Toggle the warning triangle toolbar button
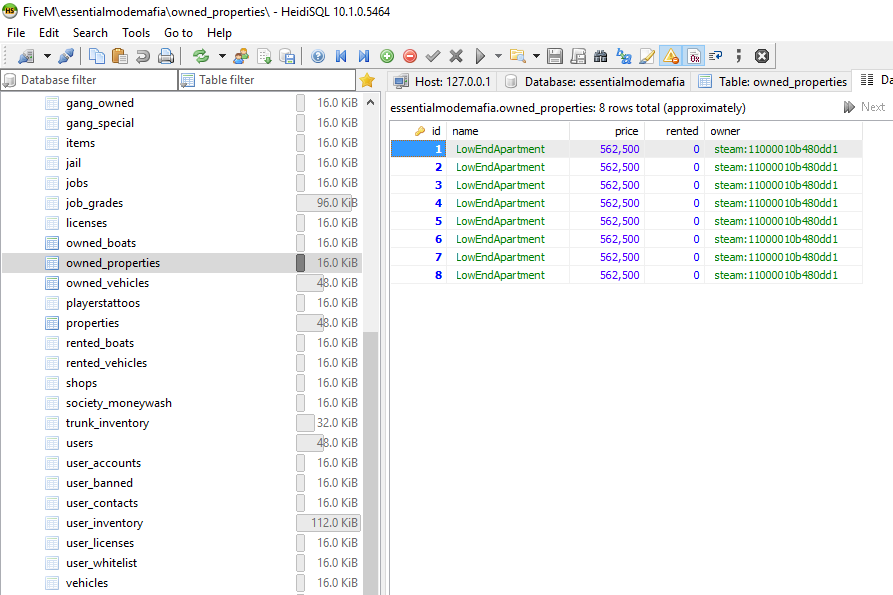Screen dimensions: 893x595 tap(671, 56)
